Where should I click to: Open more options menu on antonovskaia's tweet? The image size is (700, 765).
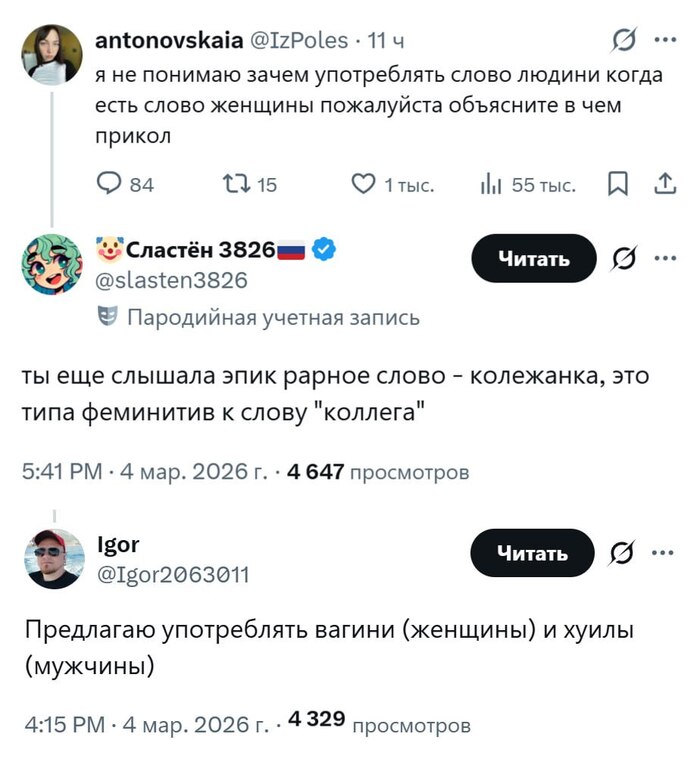click(x=664, y=41)
